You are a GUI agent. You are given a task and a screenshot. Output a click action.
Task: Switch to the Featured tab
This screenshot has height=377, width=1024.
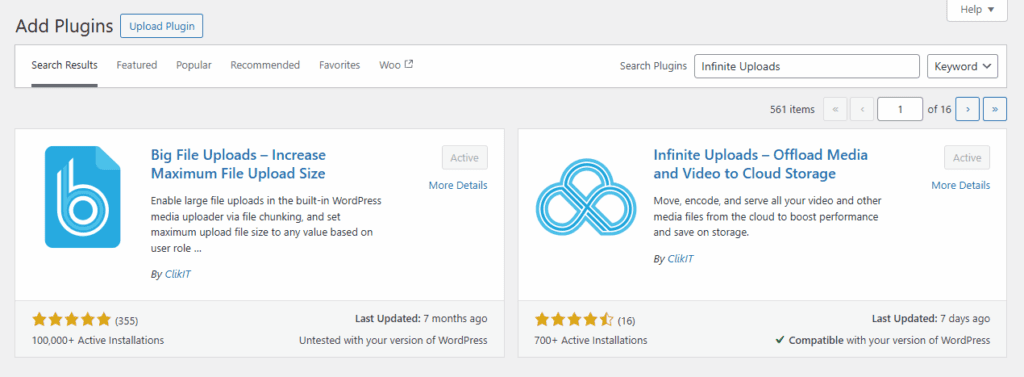137,65
